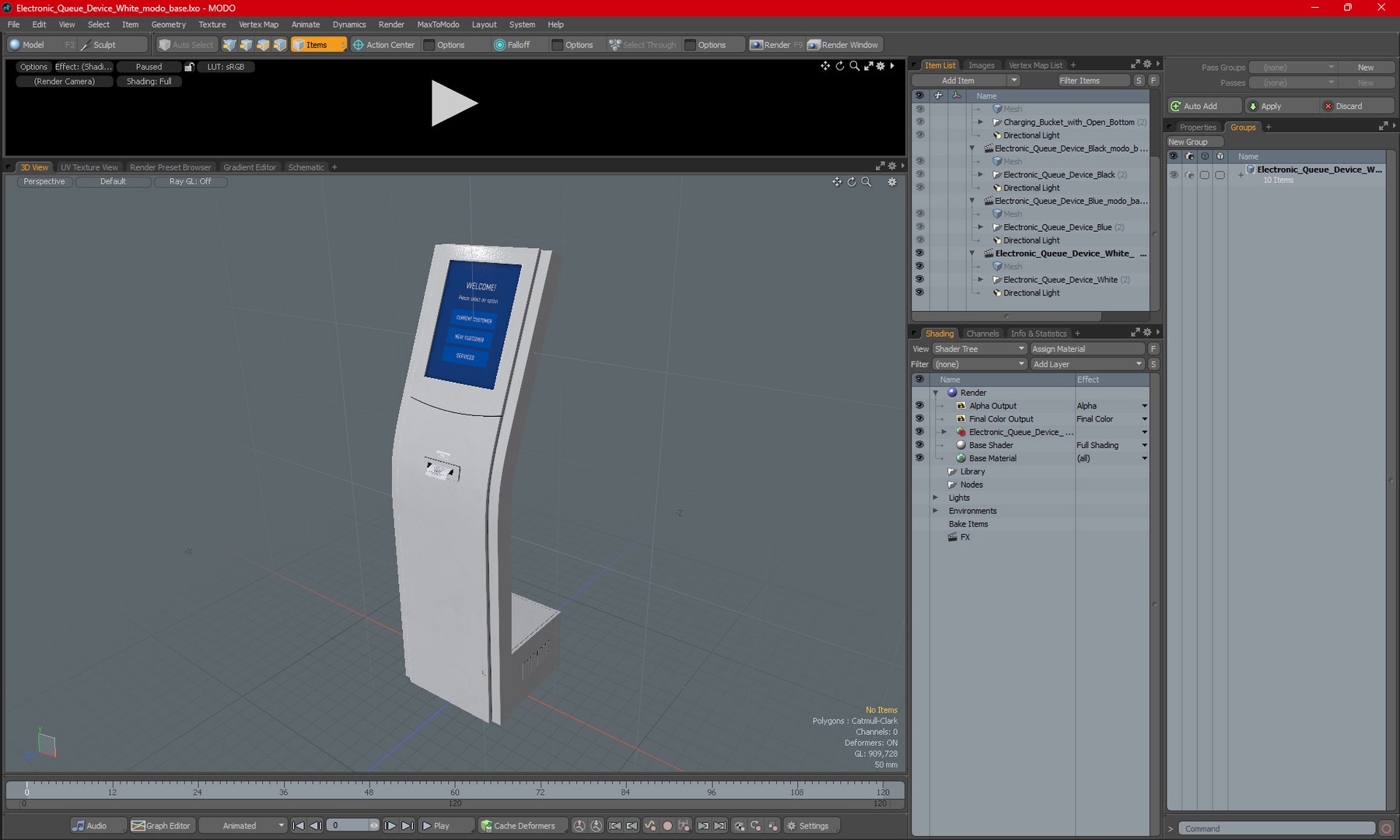Click the Falloff icon
Viewport: 1400px width, 840px height.
point(500,45)
